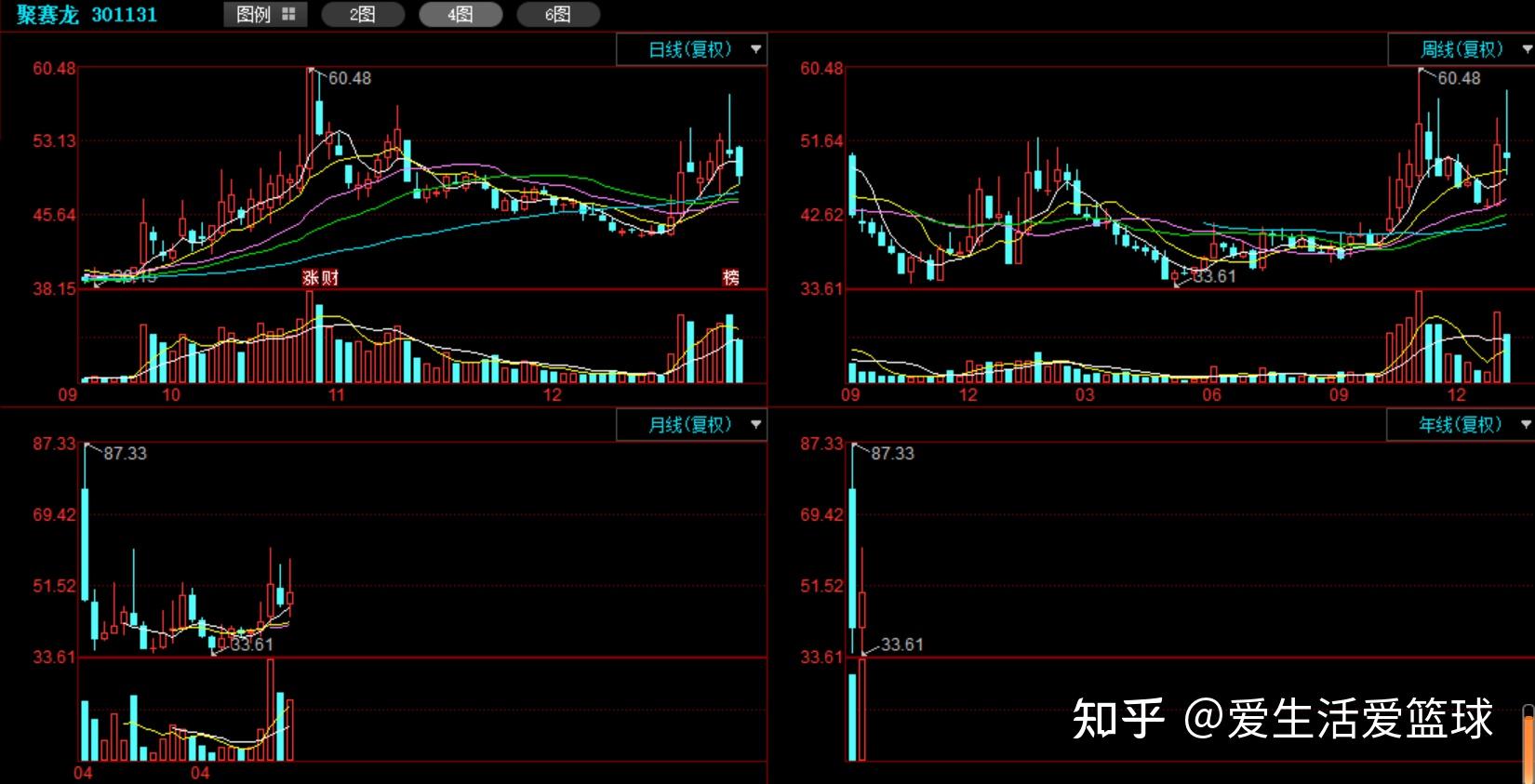1535x784 pixels.
Task: Switch to 6图 layout
Action: click(558, 15)
